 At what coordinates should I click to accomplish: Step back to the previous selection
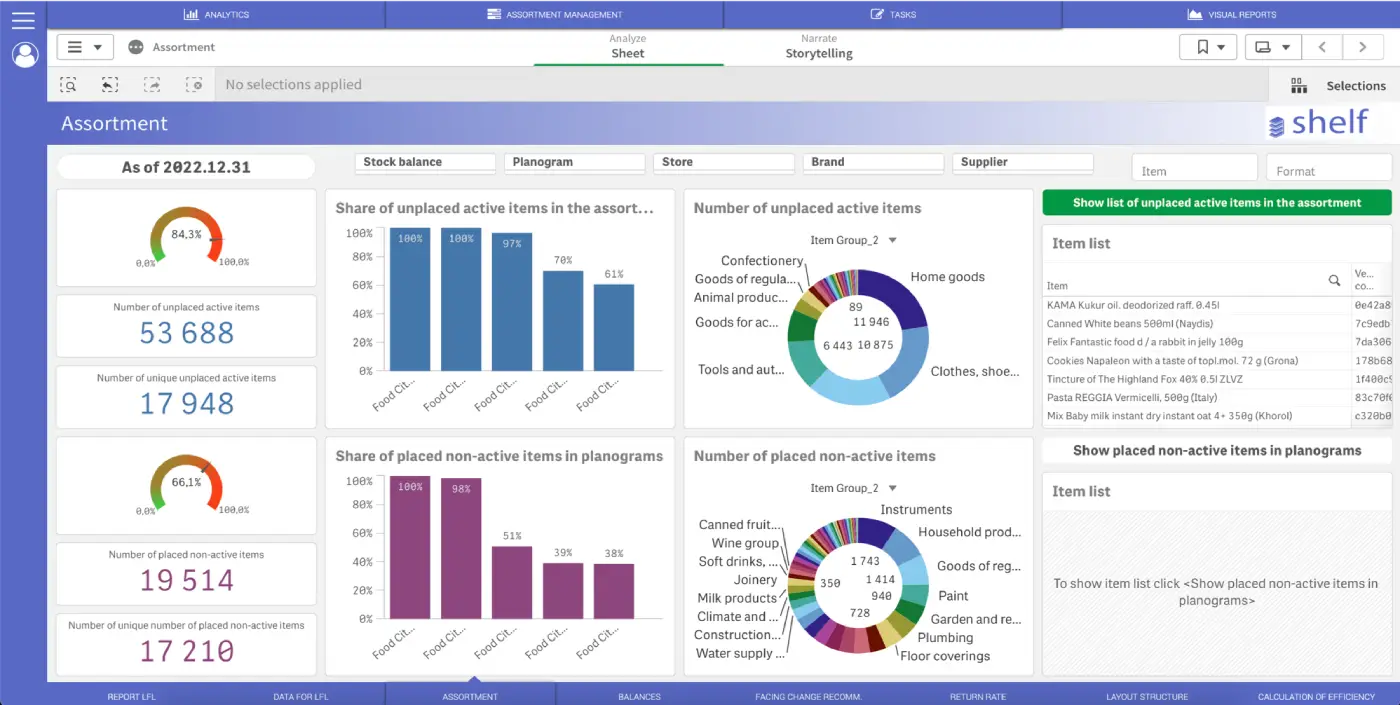pyautogui.click(x=110, y=84)
